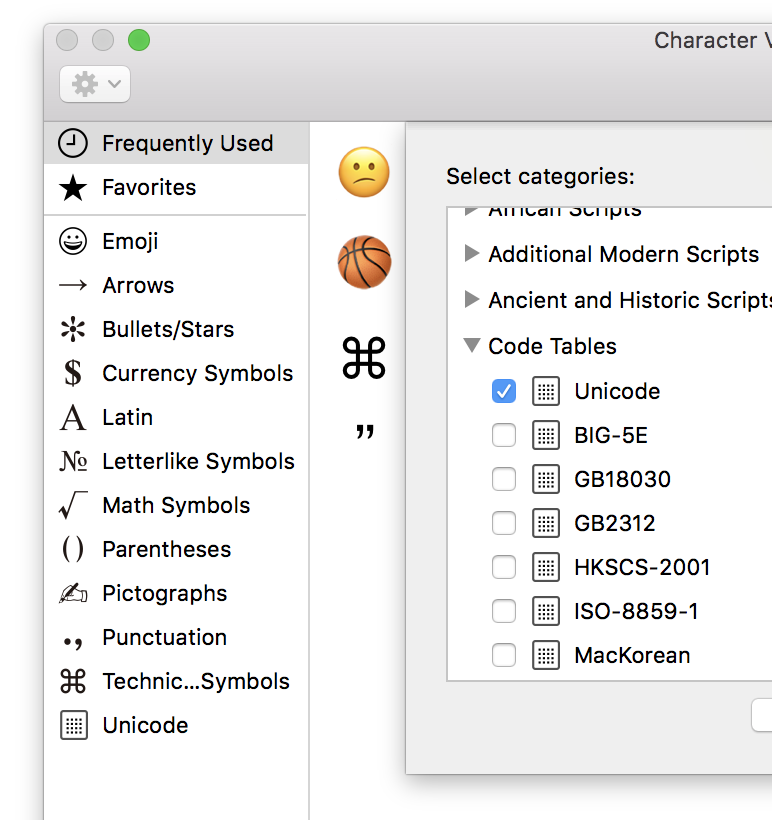The height and width of the screenshot is (820, 772).
Task: Uncheck the Unicode code table checkbox
Action: pyautogui.click(x=504, y=391)
